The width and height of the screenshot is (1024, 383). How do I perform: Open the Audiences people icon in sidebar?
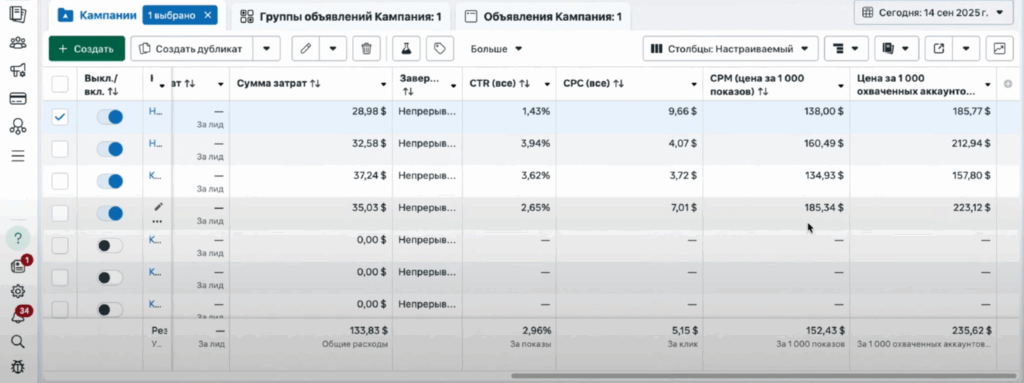tap(18, 43)
